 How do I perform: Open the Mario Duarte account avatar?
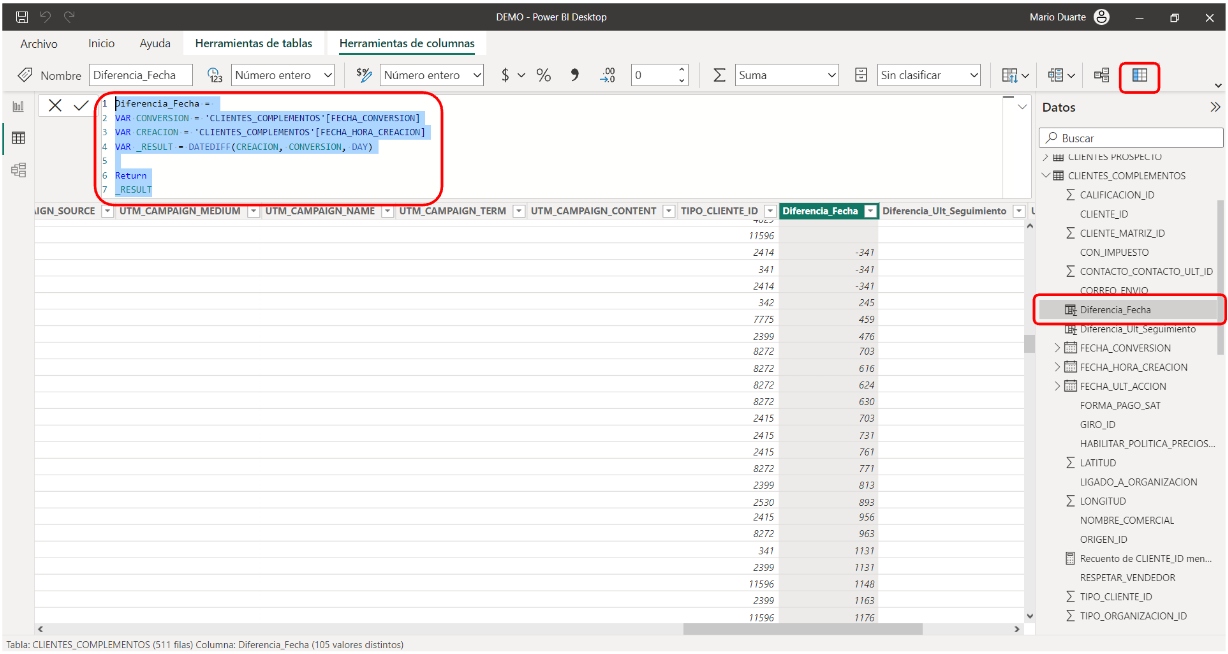click(1102, 17)
